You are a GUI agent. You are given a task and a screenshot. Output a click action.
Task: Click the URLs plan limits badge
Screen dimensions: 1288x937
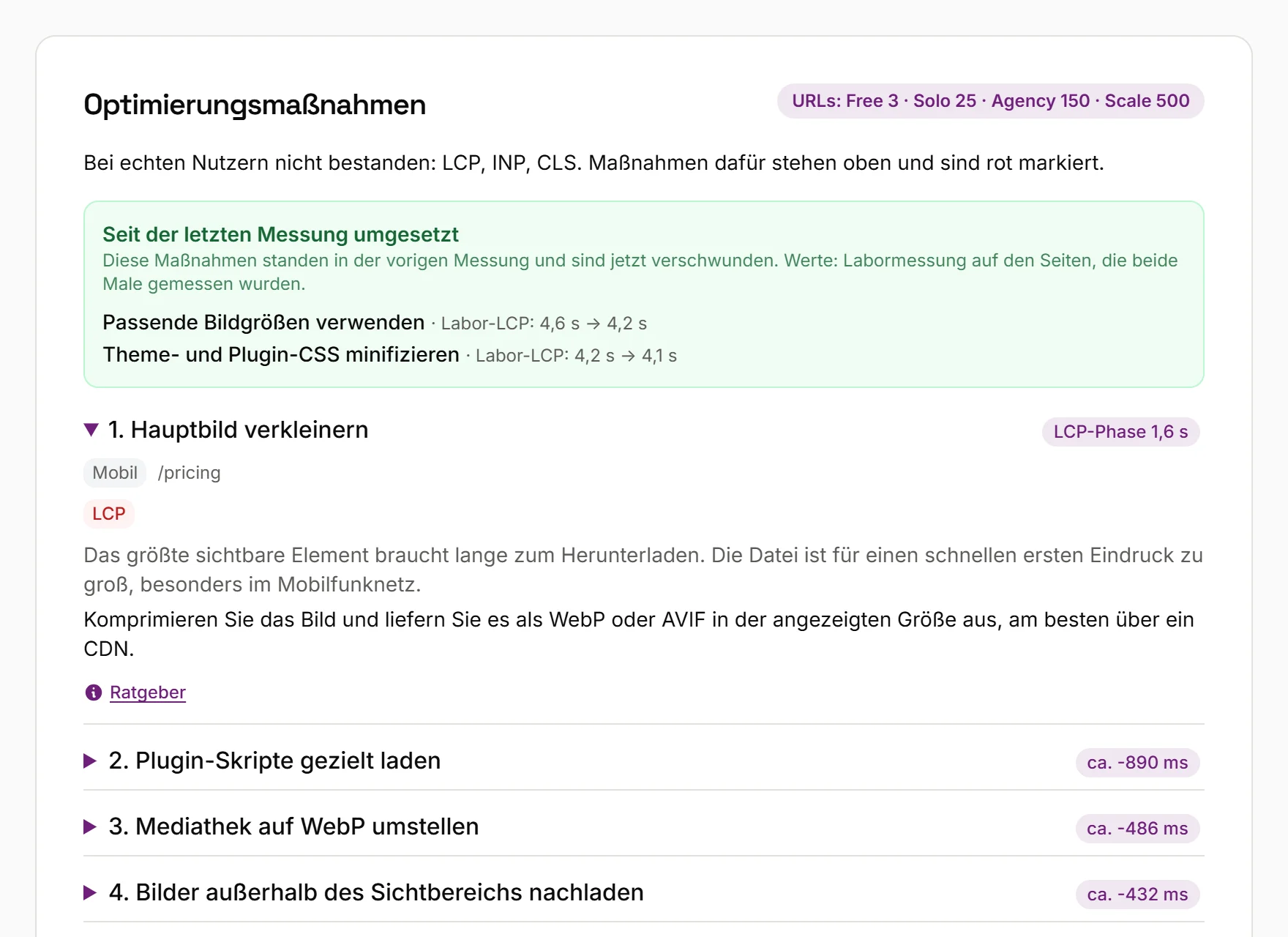coord(991,101)
